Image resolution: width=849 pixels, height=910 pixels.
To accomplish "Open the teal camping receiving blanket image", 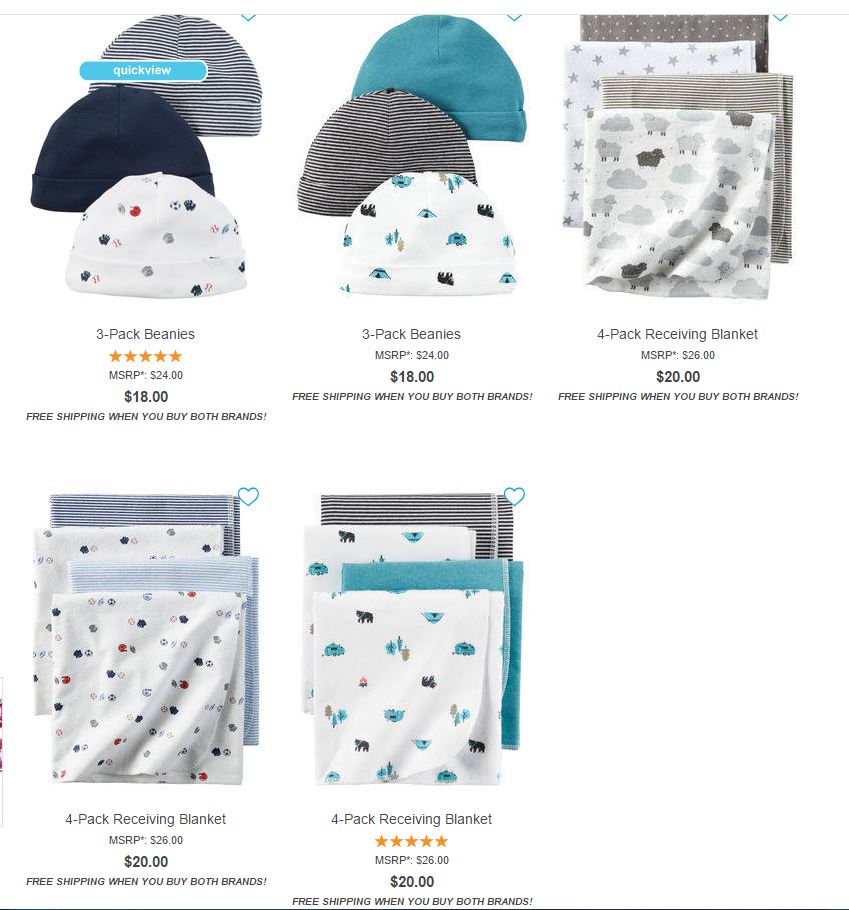I will pos(411,640).
